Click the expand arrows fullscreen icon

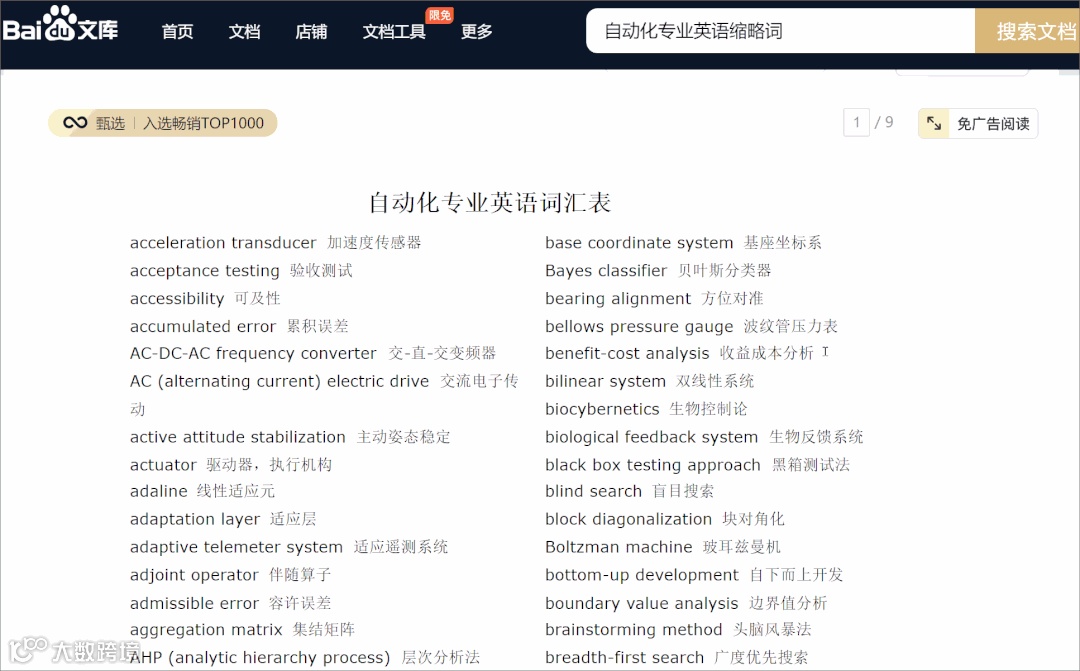[x=933, y=123]
